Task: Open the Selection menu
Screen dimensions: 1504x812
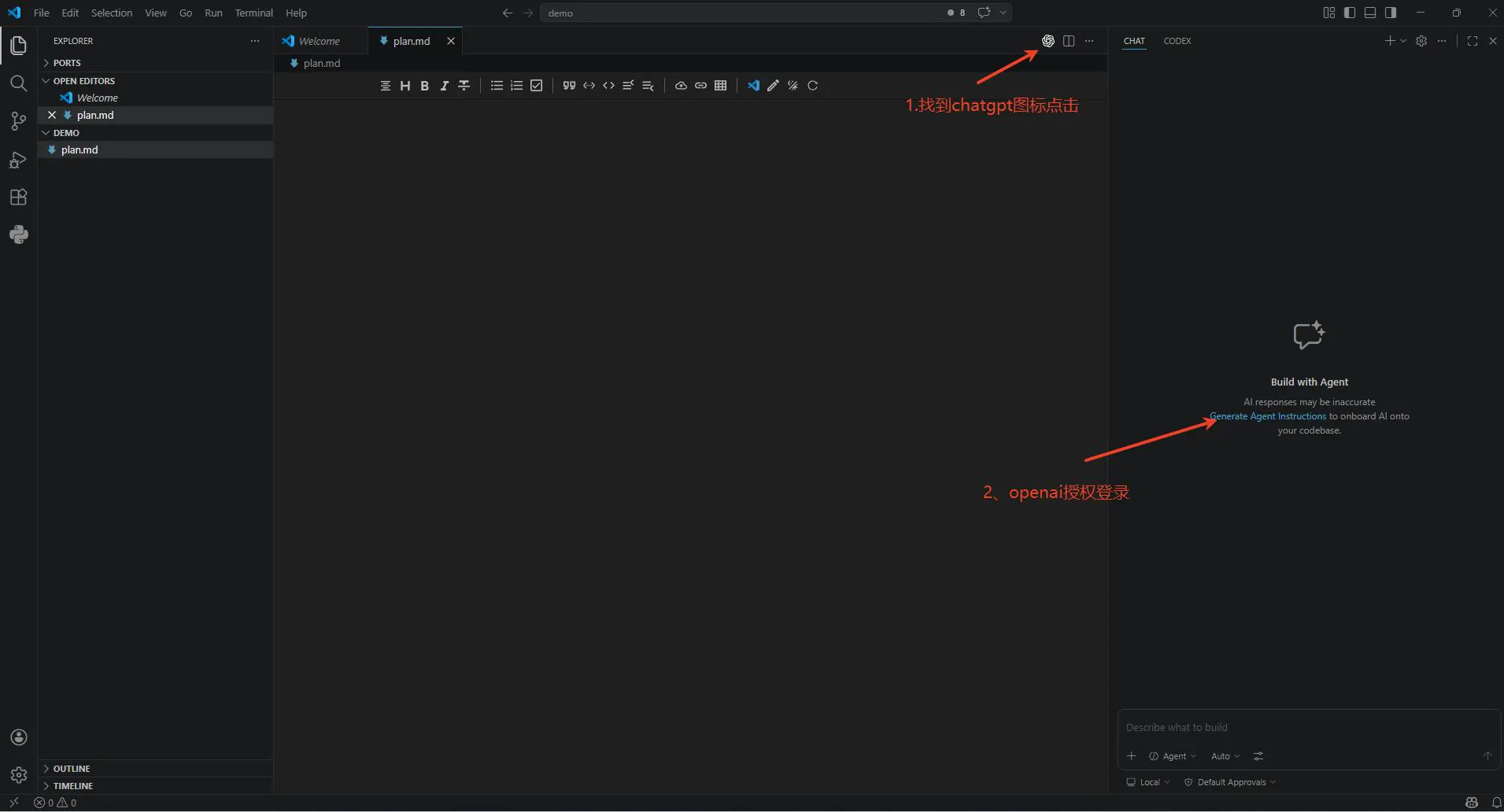Action: click(x=112, y=13)
